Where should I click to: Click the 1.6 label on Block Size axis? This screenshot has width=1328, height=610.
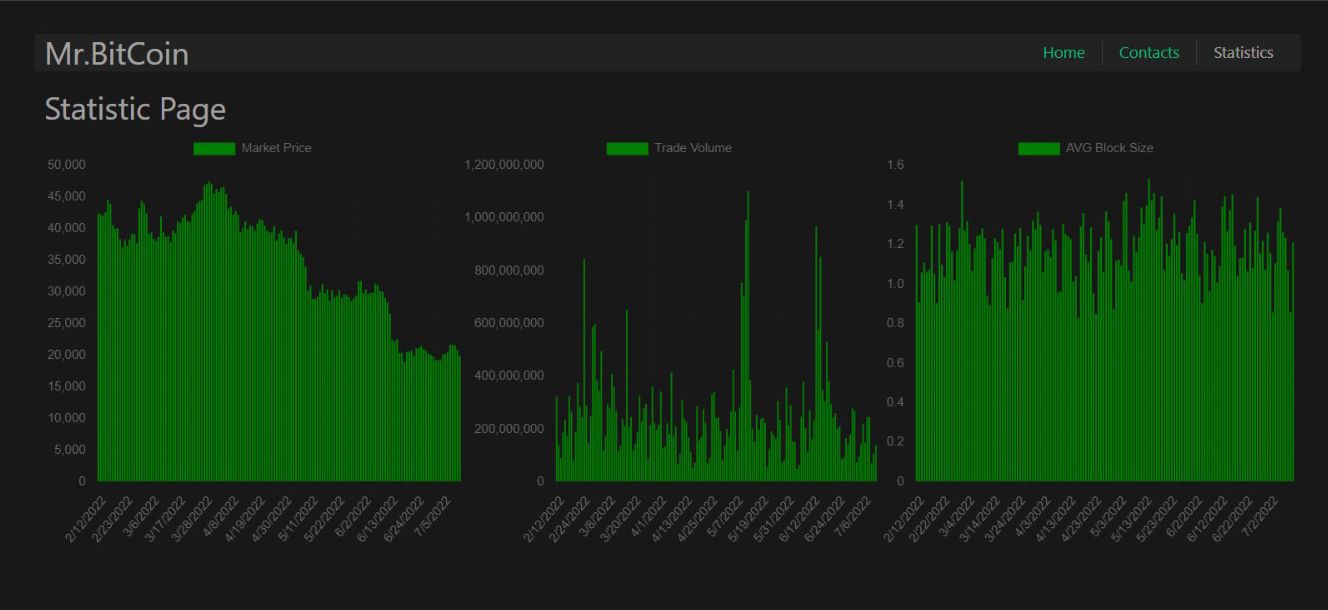[894, 164]
